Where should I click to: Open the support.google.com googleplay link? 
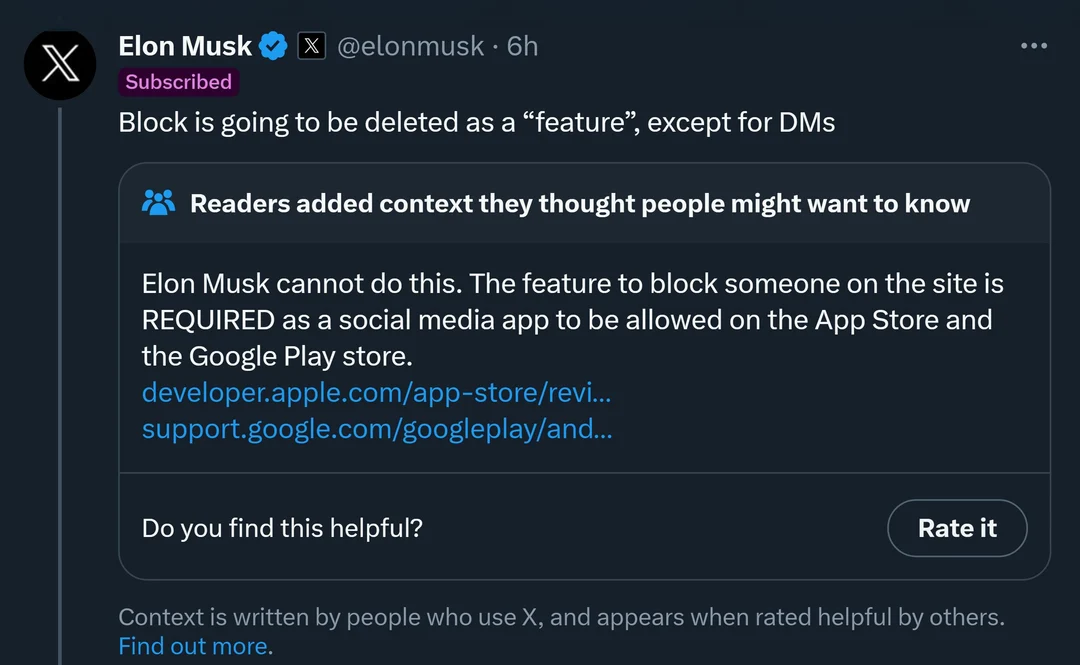pos(377,429)
